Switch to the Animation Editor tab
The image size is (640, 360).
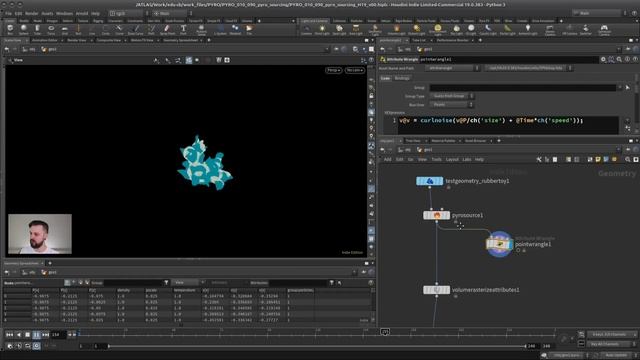pyautogui.click(x=44, y=40)
